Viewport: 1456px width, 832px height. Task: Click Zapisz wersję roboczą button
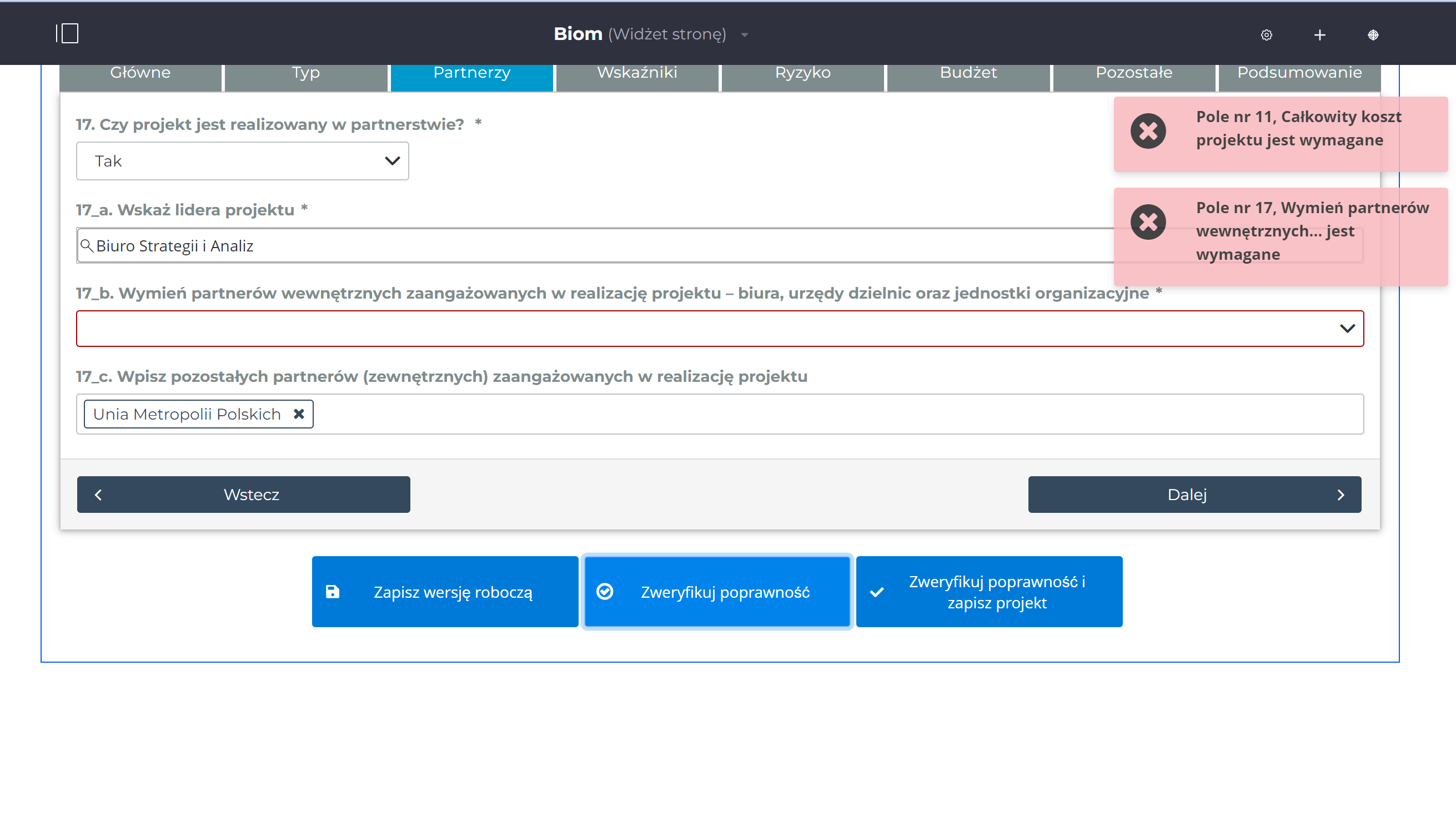coord(445,592)
